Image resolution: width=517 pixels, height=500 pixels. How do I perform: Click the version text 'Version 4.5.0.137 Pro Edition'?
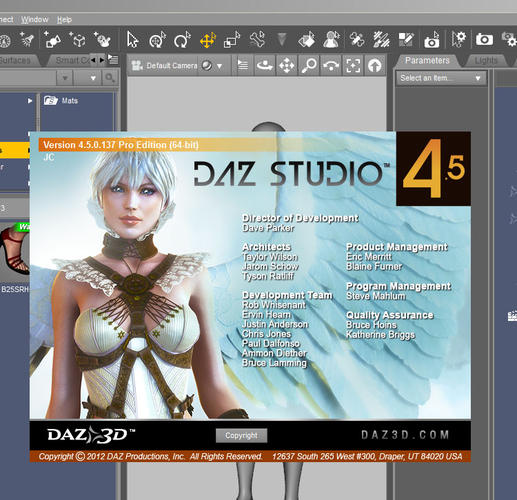click(x=121, y=145)
